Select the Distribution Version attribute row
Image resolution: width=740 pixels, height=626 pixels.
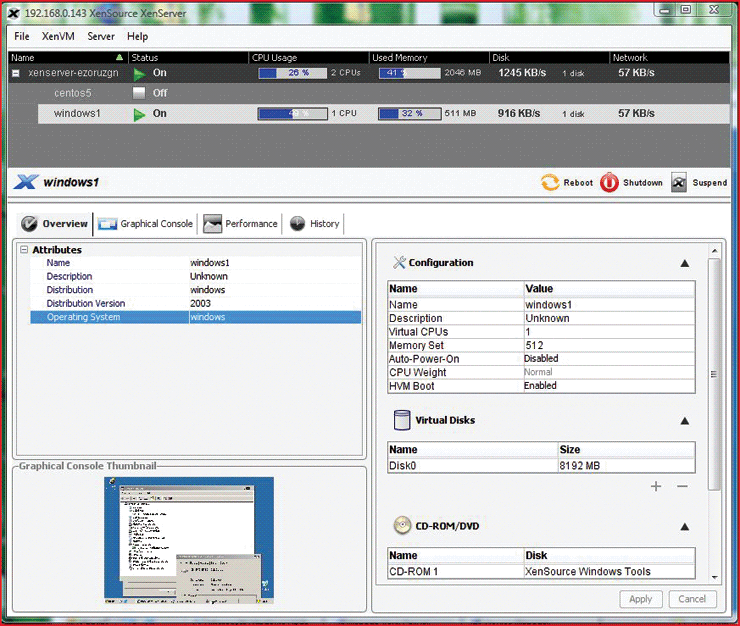[196, 304]
